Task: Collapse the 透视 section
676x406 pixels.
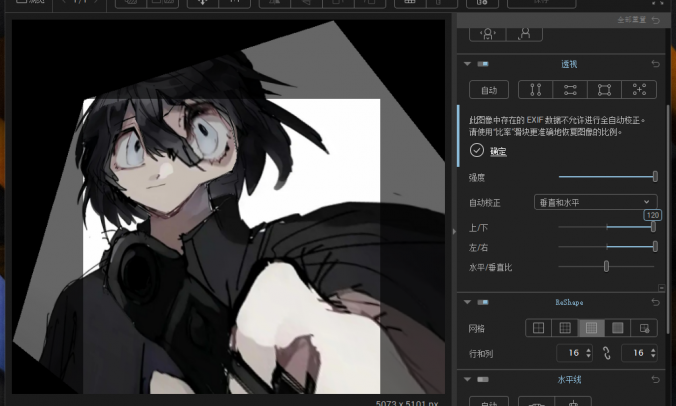Action: (x=467, y=64)
